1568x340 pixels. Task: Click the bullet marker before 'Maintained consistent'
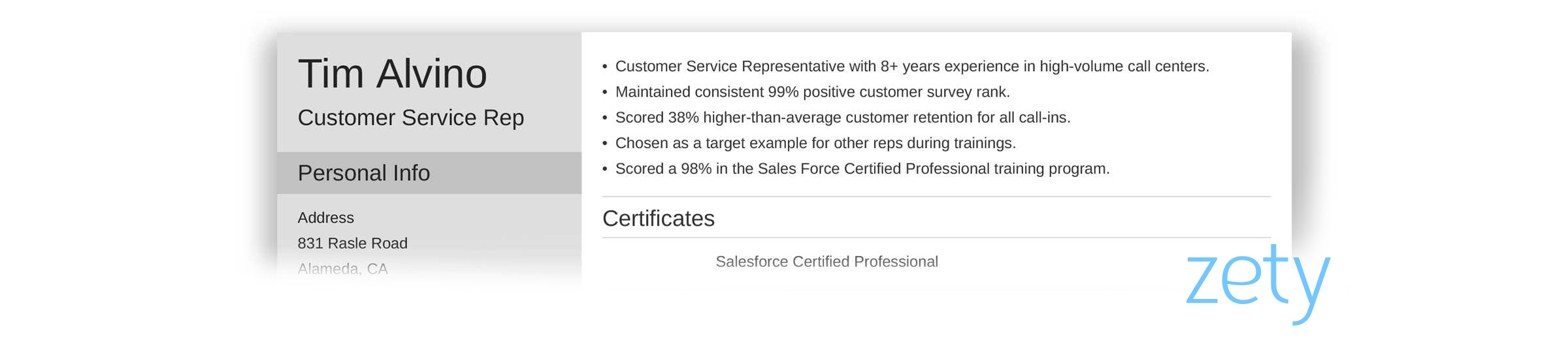coord(605,92)
